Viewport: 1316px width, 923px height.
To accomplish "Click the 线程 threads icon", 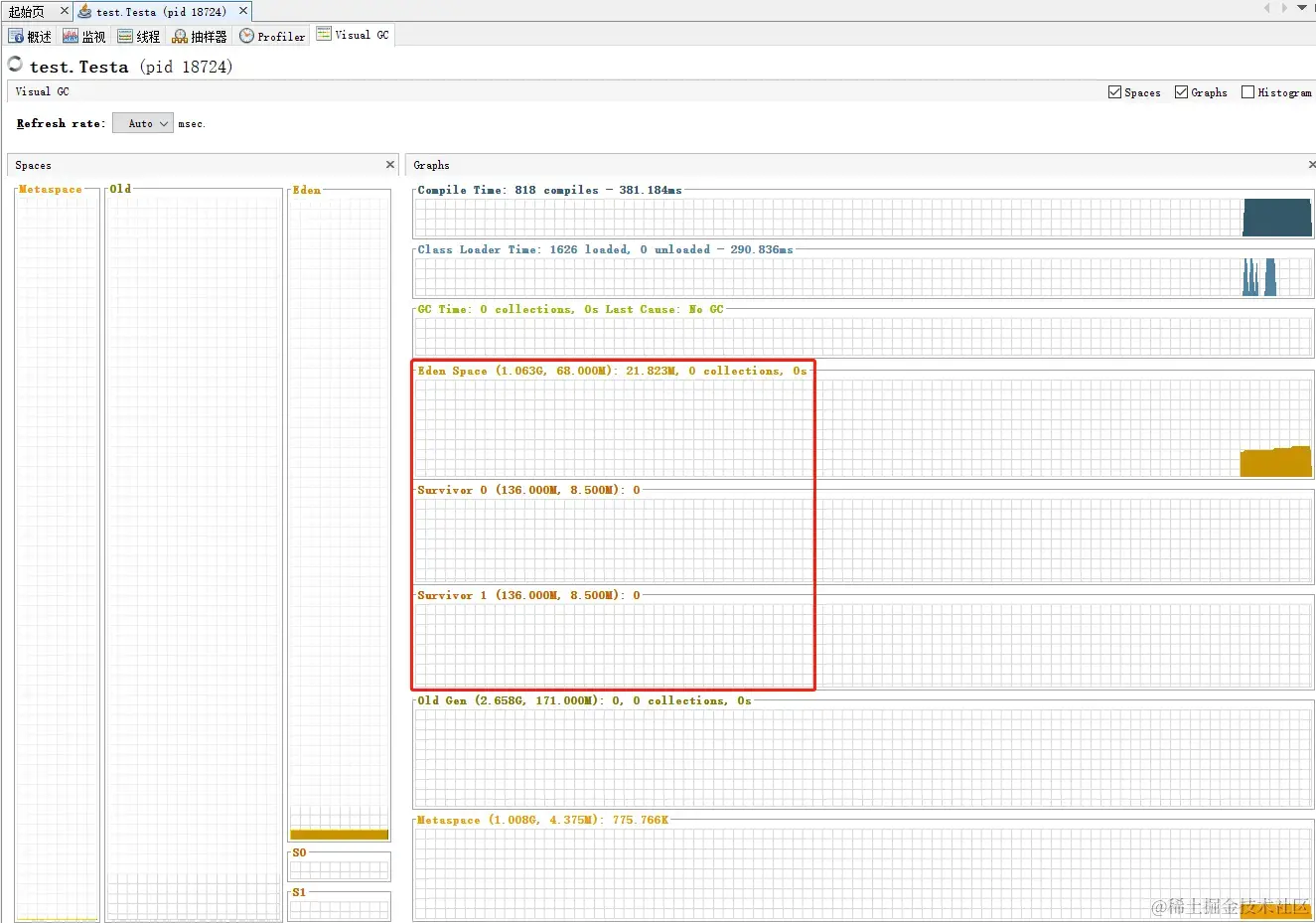I will click(x=125, y=36).
